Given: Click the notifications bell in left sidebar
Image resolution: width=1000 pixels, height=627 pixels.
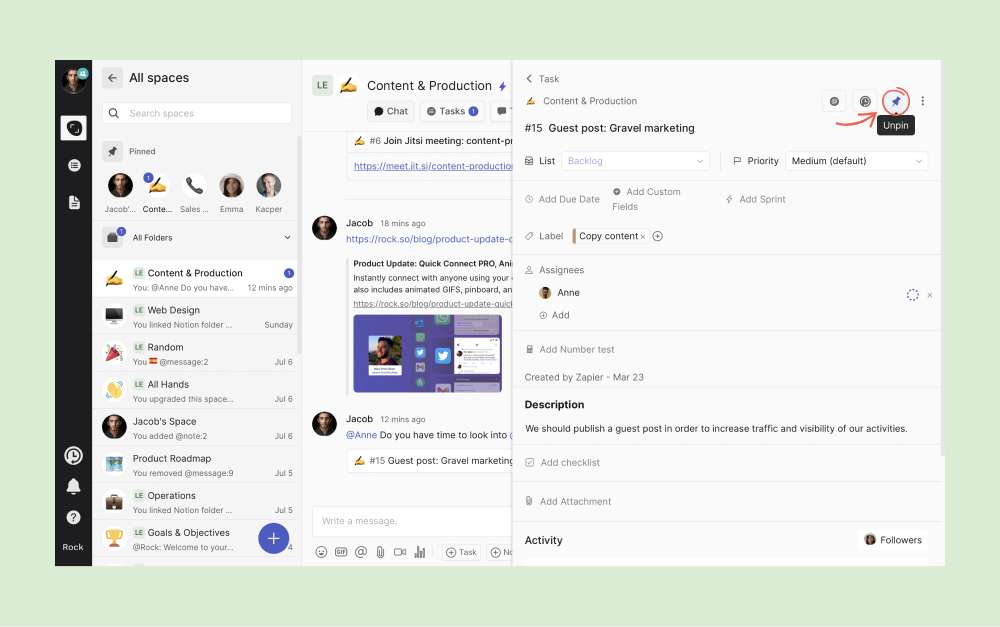Looking at the screenshot, I should click(x=73, y=487).
